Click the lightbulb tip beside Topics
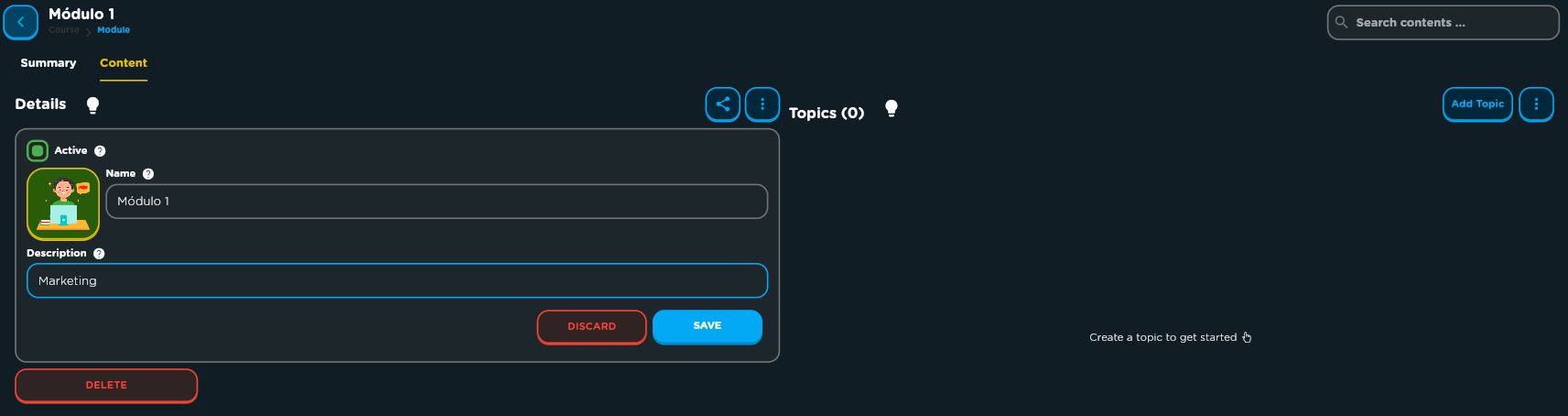The image size is (1568, 416). [891, 109]
